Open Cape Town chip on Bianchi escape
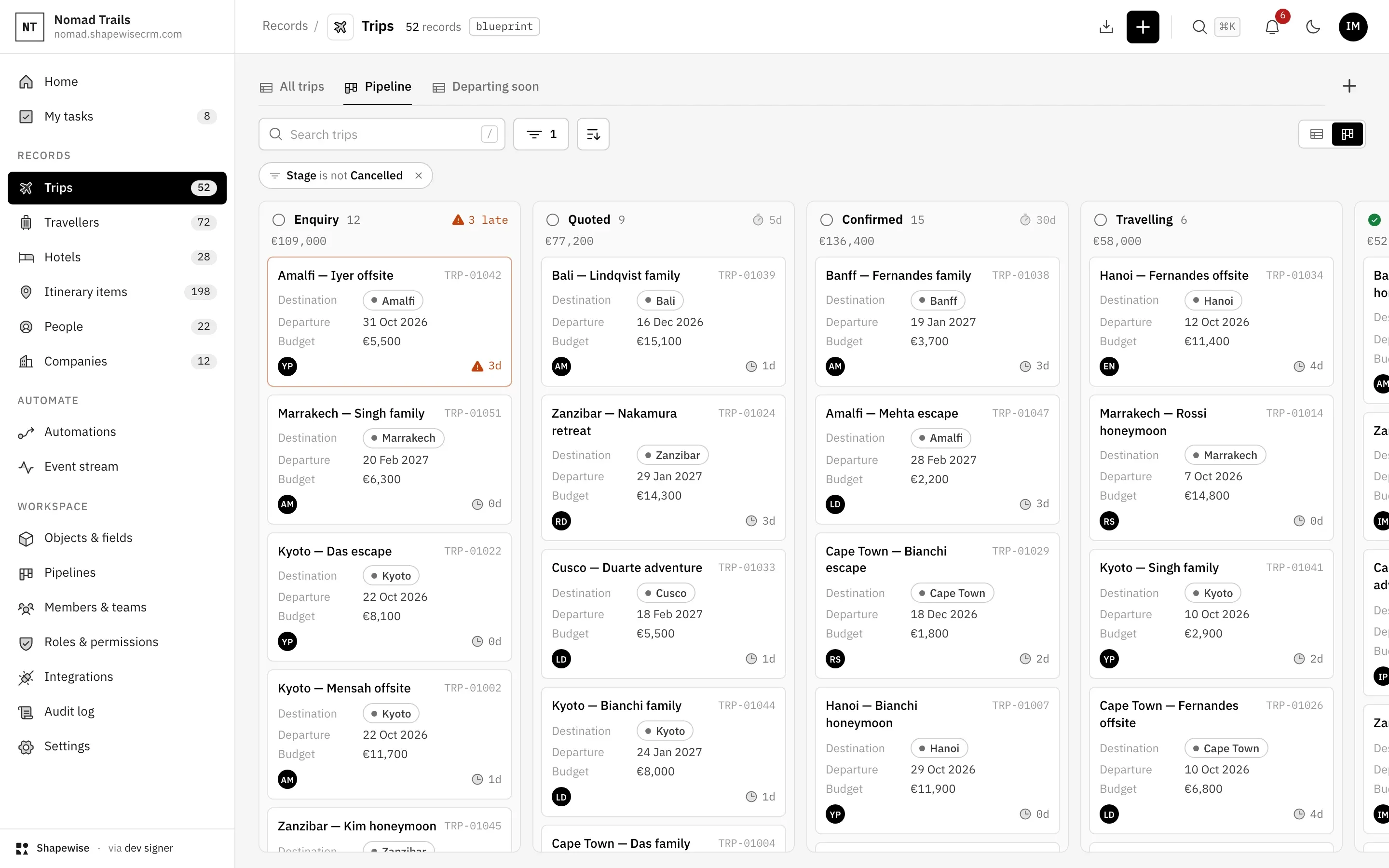Image resolution: width=1389 pixels, height=868 pixels. [x=952, y=594]
